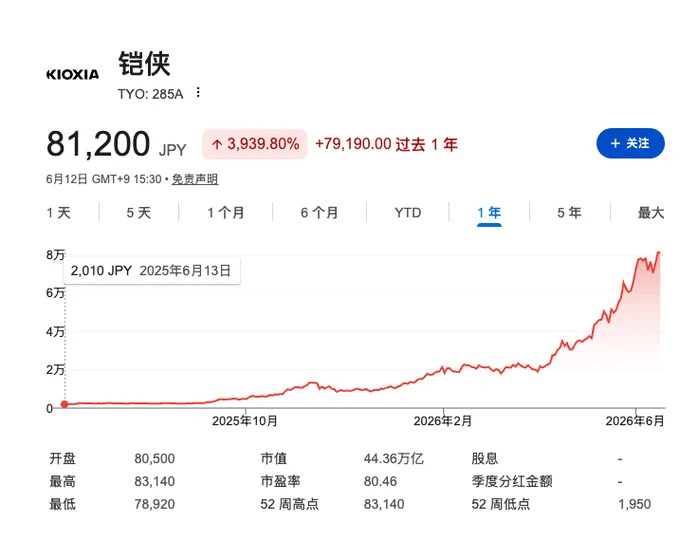Select the 1 年 range tab
The image size is (680, 541).
(489, 213)
